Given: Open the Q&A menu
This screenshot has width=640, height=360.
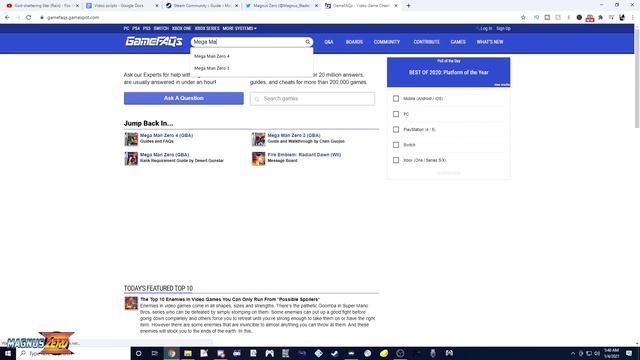Looking at the screenshot, I should 329,42.
